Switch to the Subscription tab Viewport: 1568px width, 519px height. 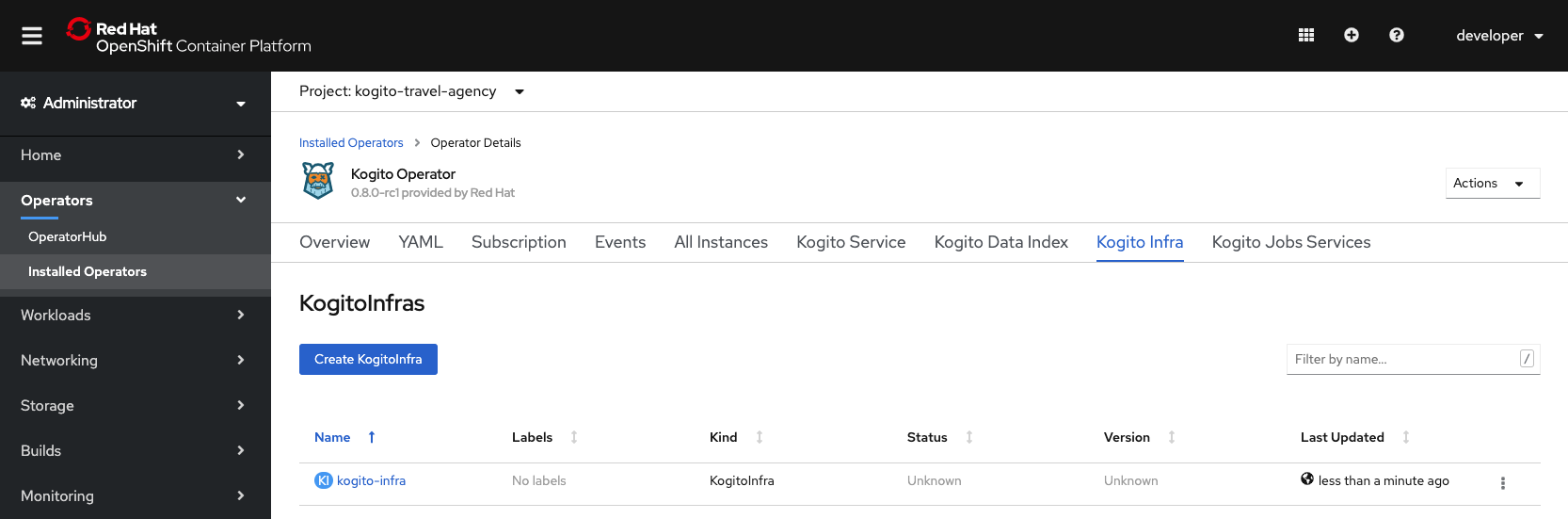point(519,242)
